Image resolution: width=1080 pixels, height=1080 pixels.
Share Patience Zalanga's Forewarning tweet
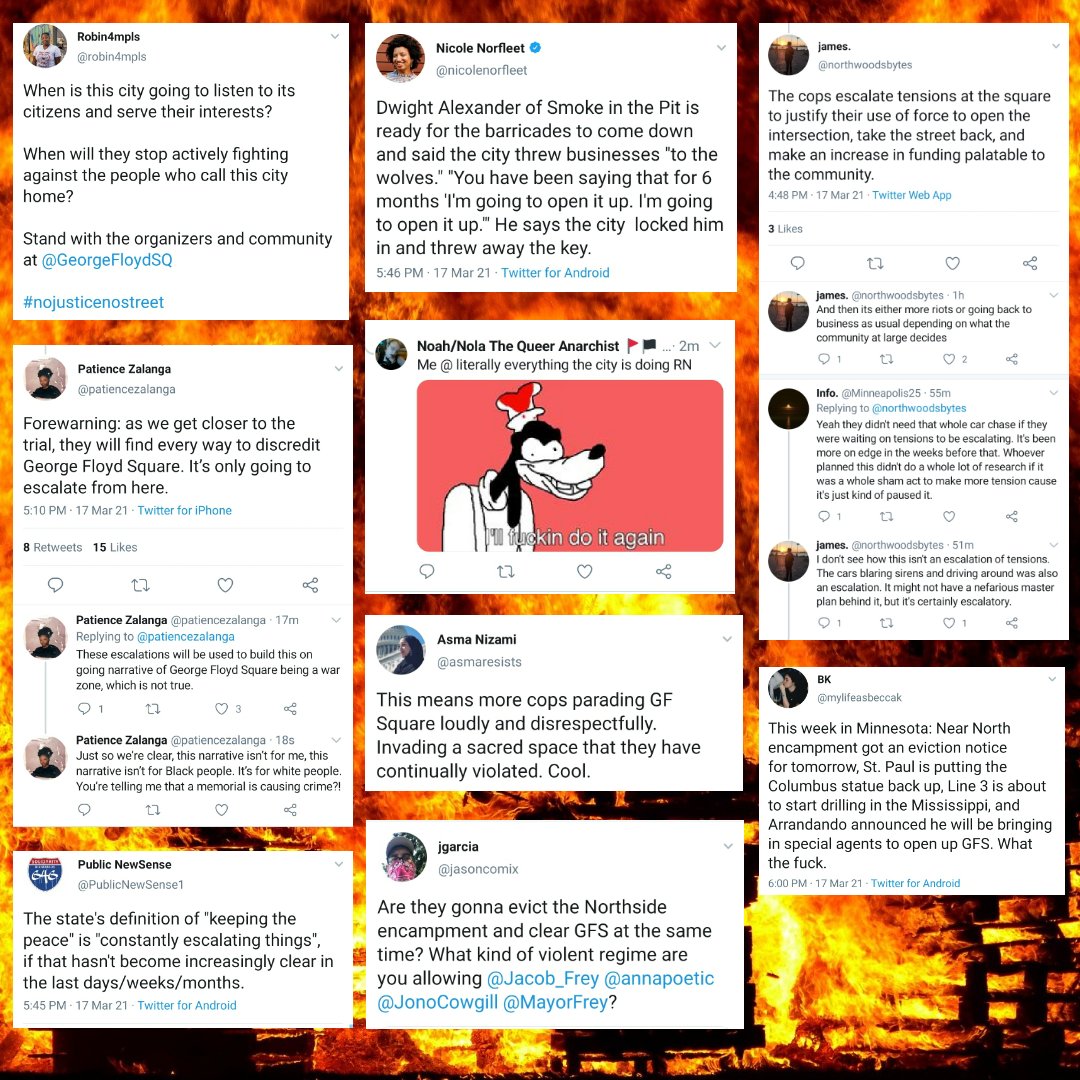click(x=311, y=585)
